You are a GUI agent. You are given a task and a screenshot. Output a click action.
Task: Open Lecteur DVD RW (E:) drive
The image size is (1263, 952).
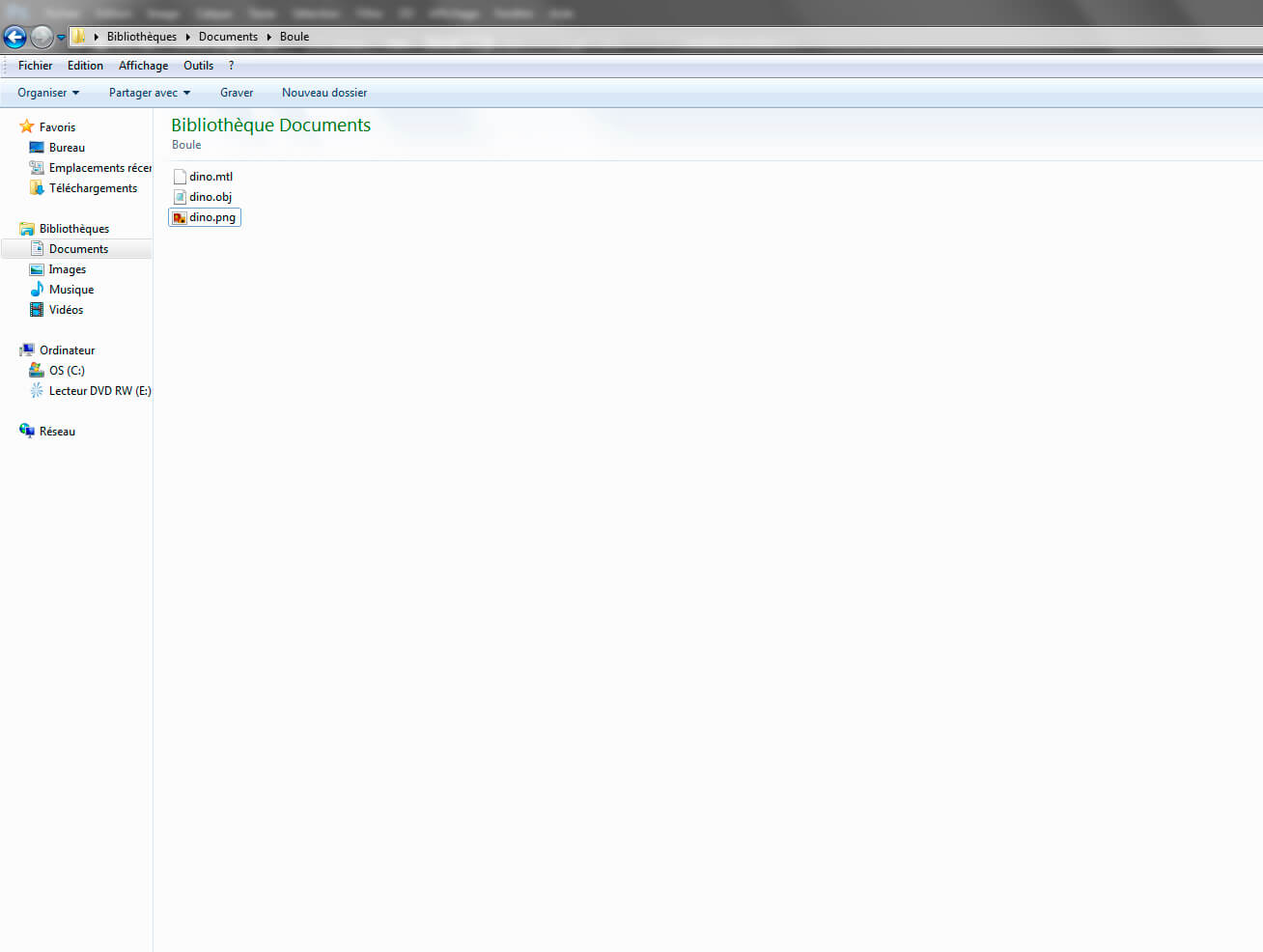click(99, 391)
